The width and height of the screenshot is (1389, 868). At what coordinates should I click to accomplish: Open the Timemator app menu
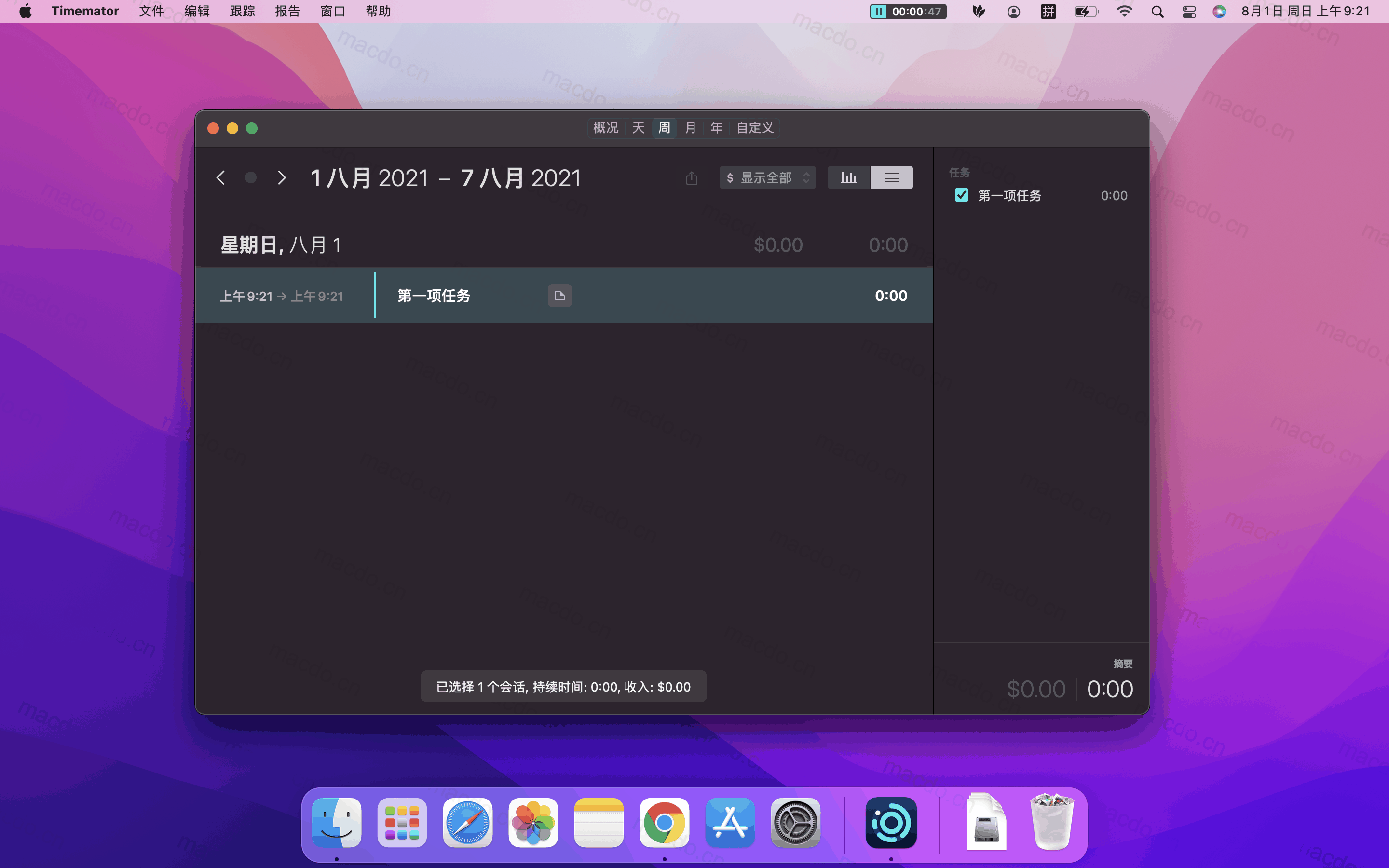pos(85,12)
